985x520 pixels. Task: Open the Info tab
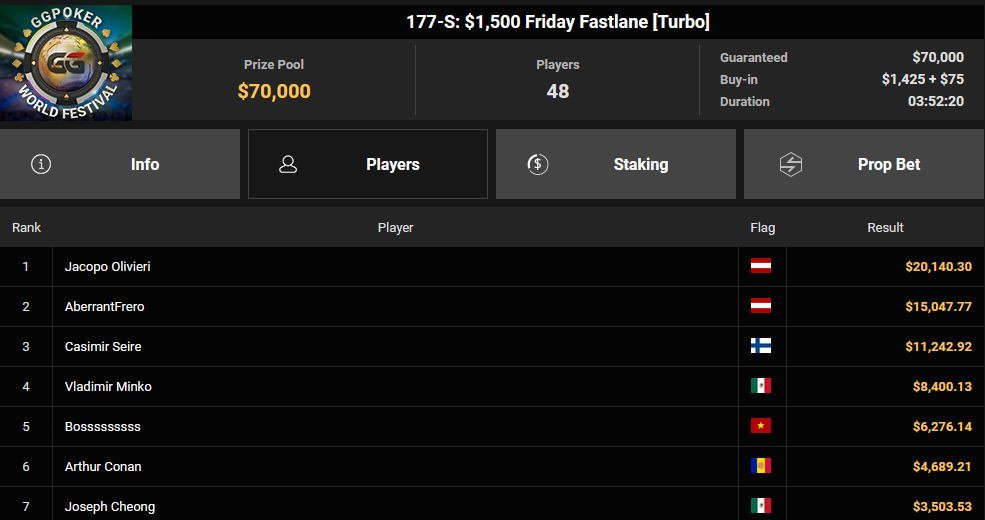pyautogui.click(x=120, y=165)
